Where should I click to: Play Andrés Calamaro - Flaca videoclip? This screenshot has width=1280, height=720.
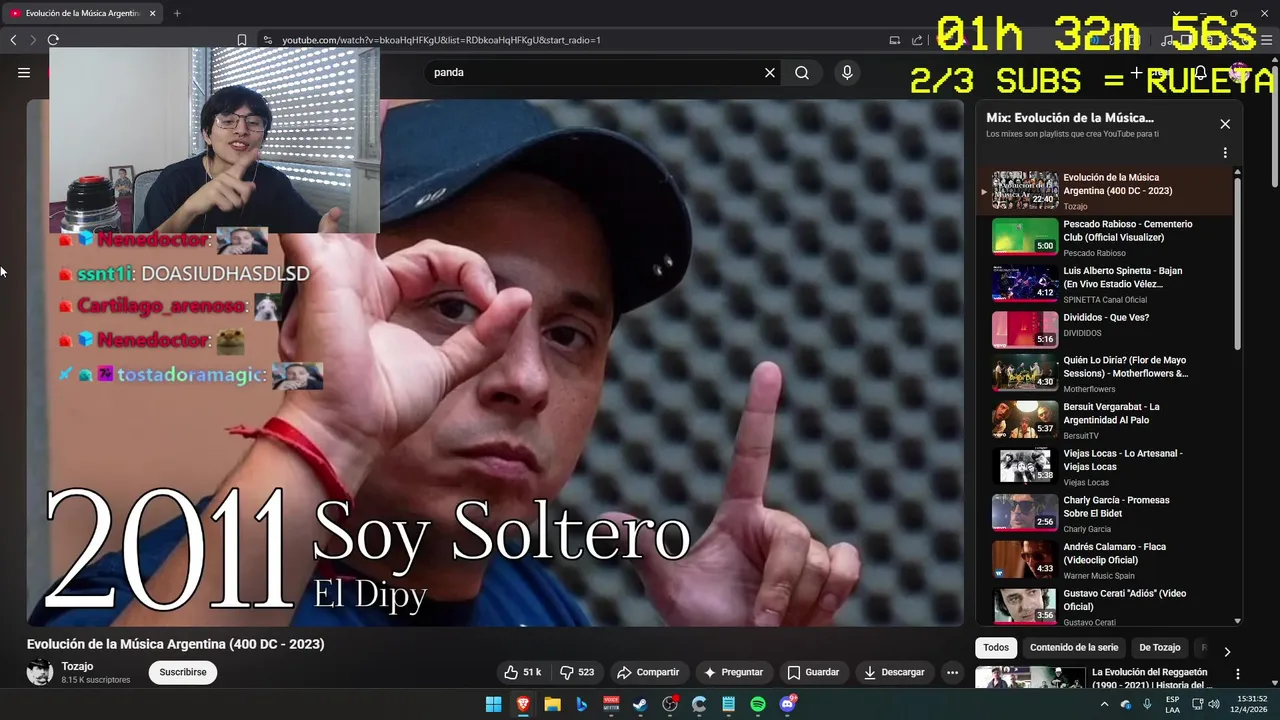[x=1105, y=560]
